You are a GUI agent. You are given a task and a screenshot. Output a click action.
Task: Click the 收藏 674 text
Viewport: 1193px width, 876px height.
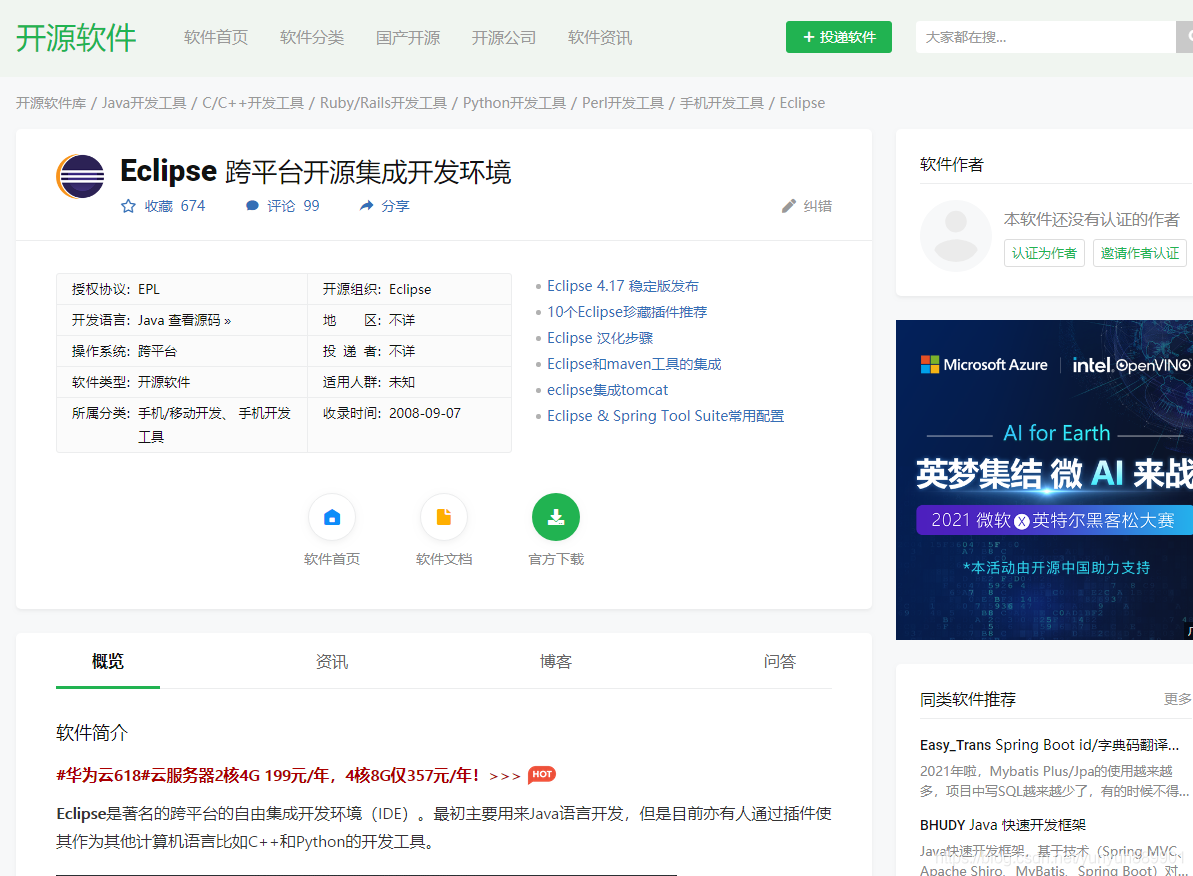click(x=175, y=206)
